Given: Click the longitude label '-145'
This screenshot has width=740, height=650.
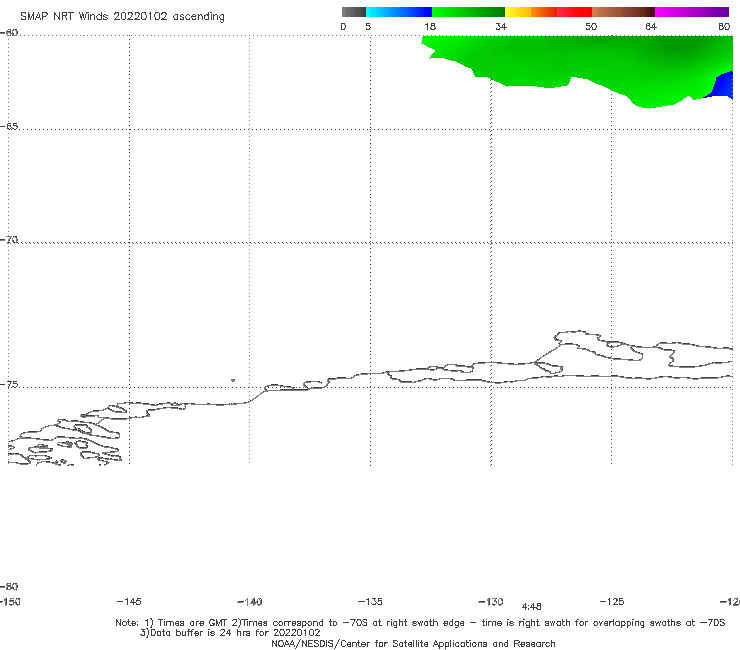Looking at the screenshot, I should (x=129, y=602).
